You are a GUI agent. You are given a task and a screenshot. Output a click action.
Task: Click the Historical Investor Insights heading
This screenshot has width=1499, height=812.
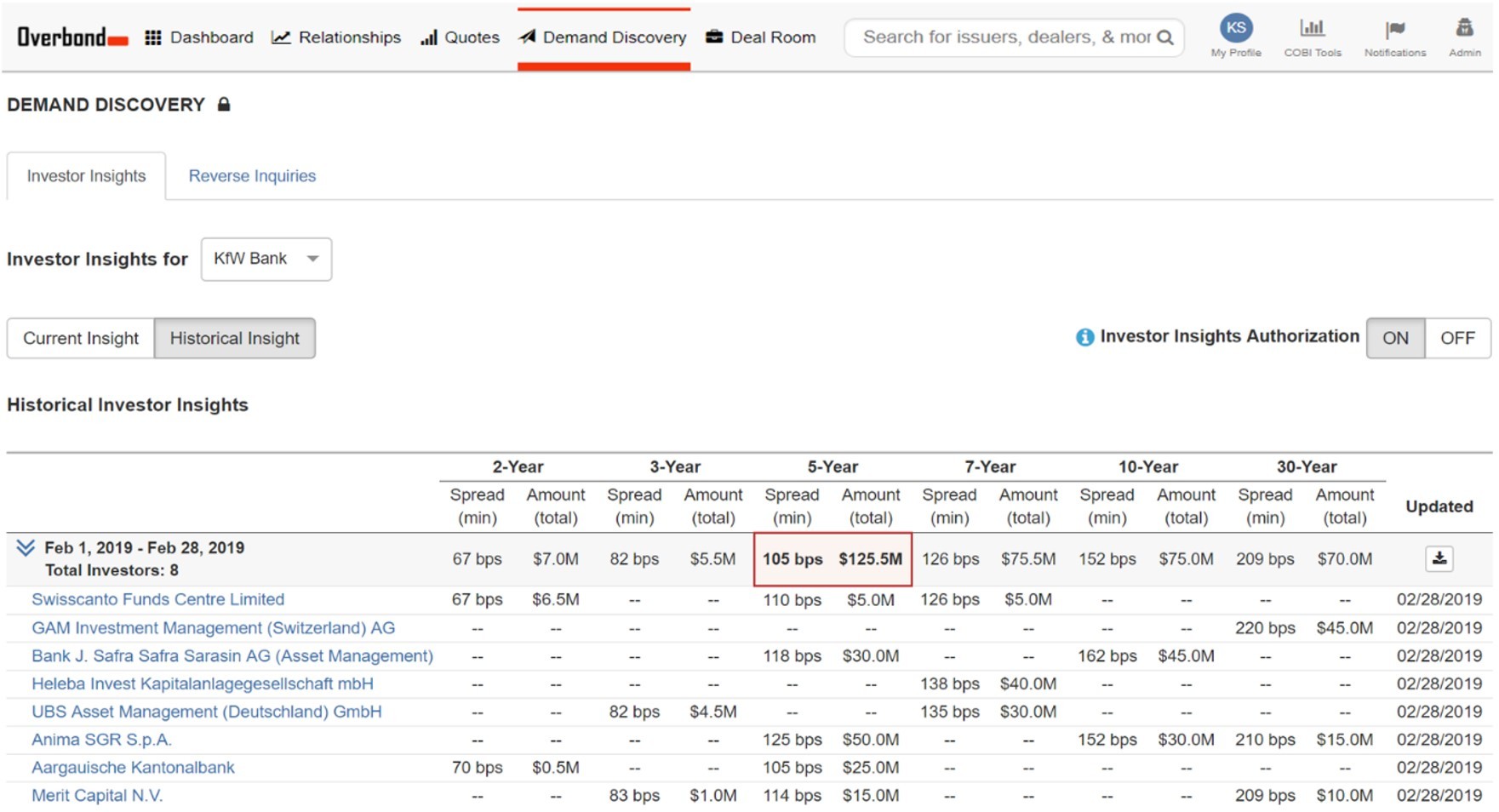[x=128, y=405]
